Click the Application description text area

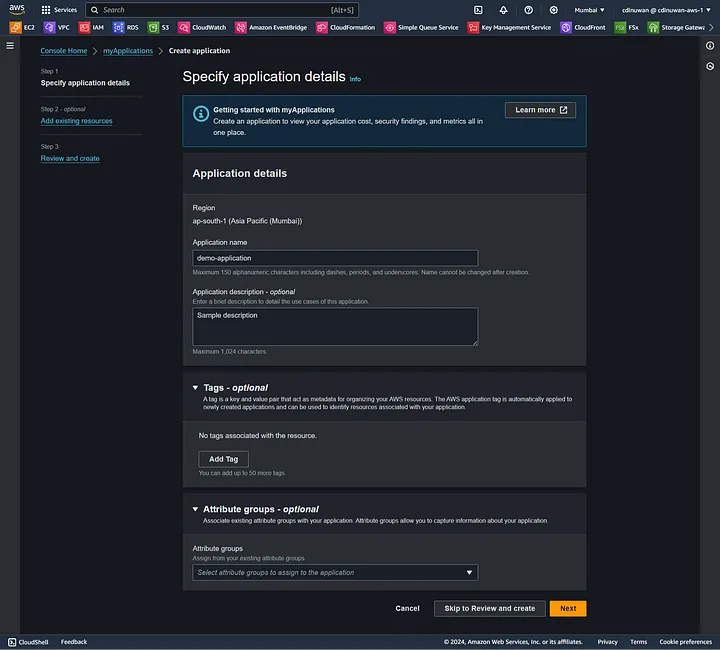335,326
